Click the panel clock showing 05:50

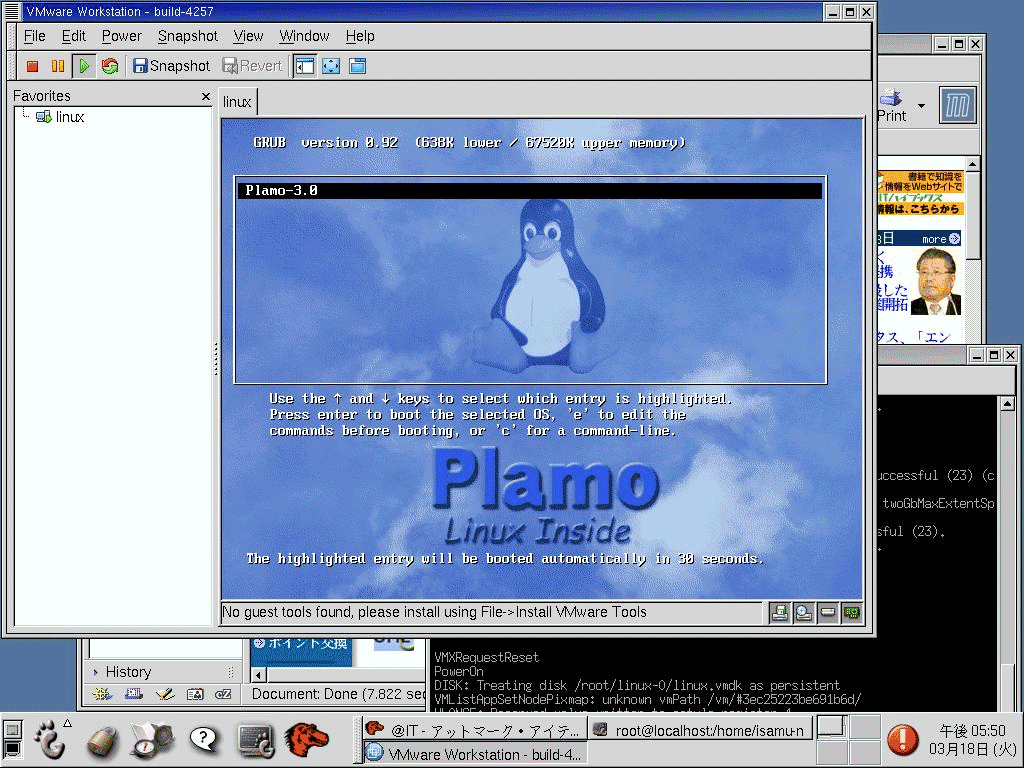point(972,740)
